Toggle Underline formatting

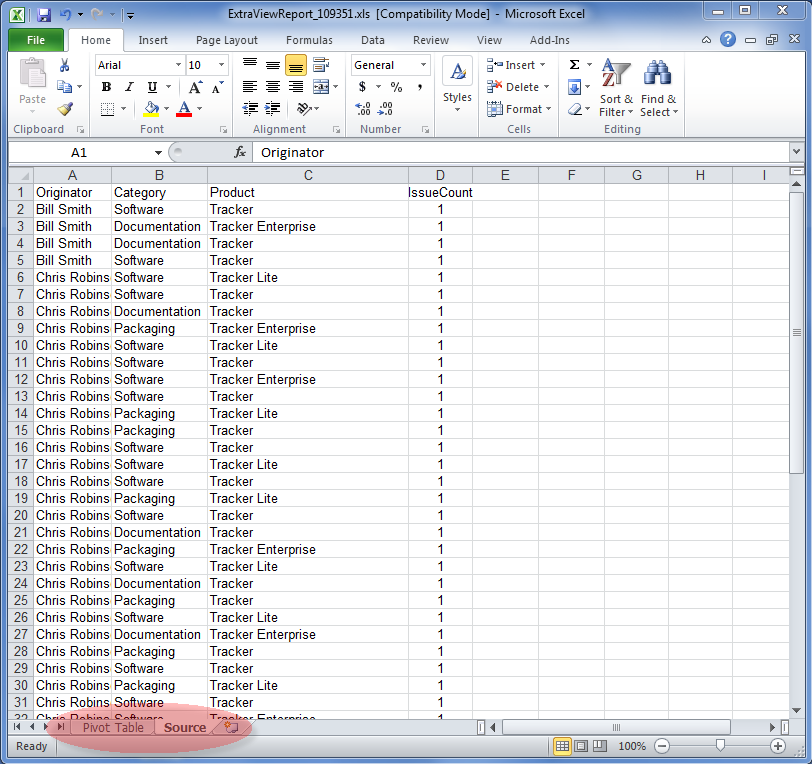(152, 87)
